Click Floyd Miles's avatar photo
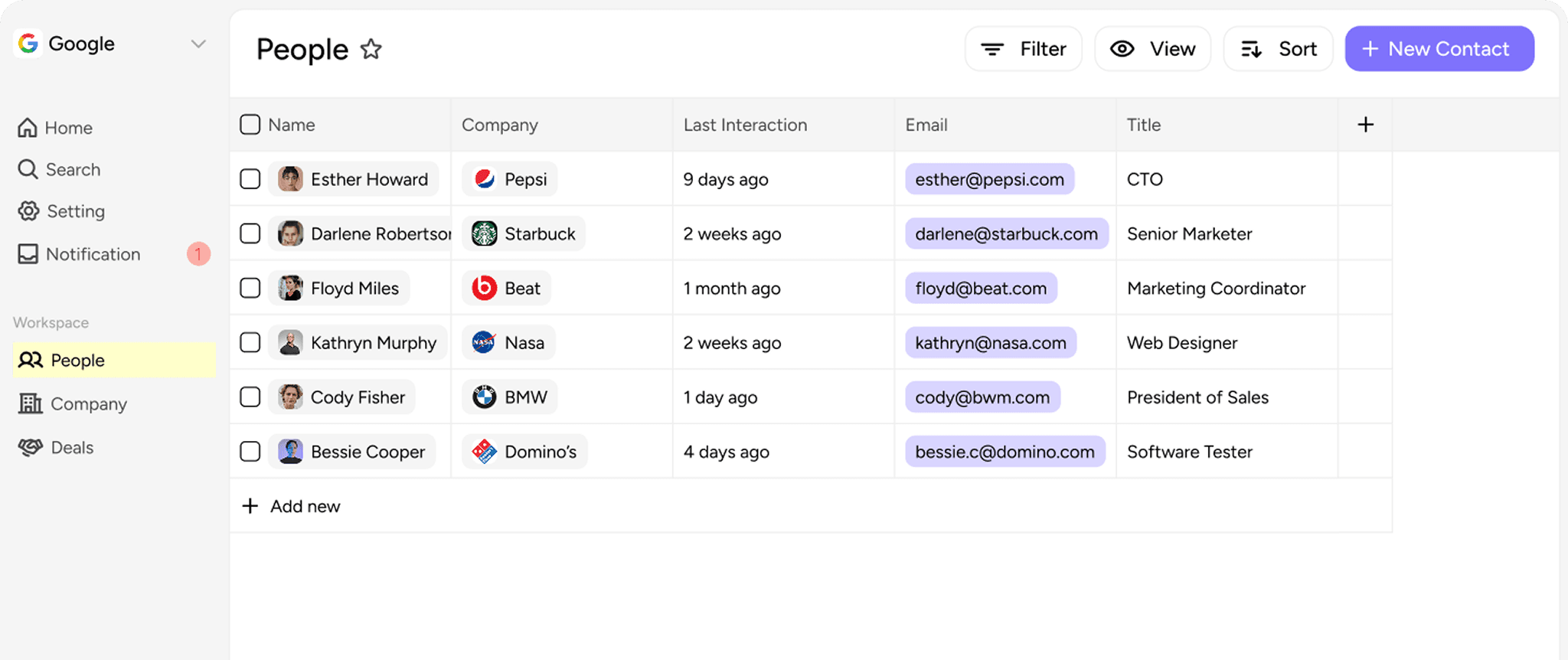1568x660 pixels. pyautogui.click(x=290, y=288)
